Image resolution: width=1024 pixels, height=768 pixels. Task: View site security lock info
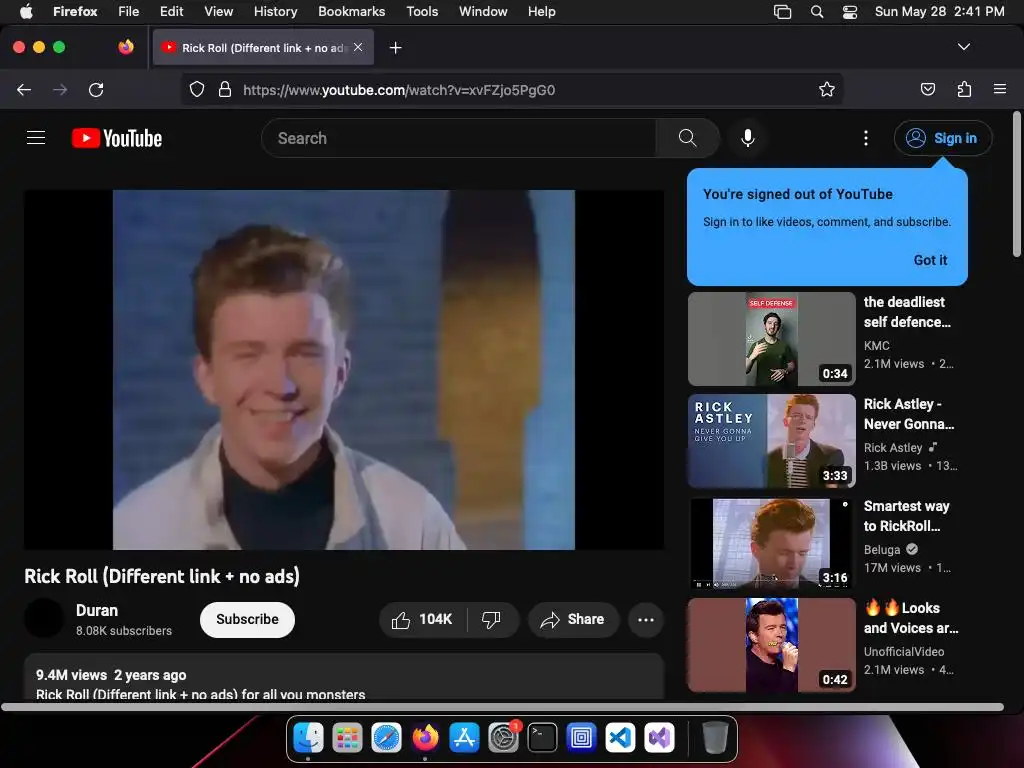point(225,89)
